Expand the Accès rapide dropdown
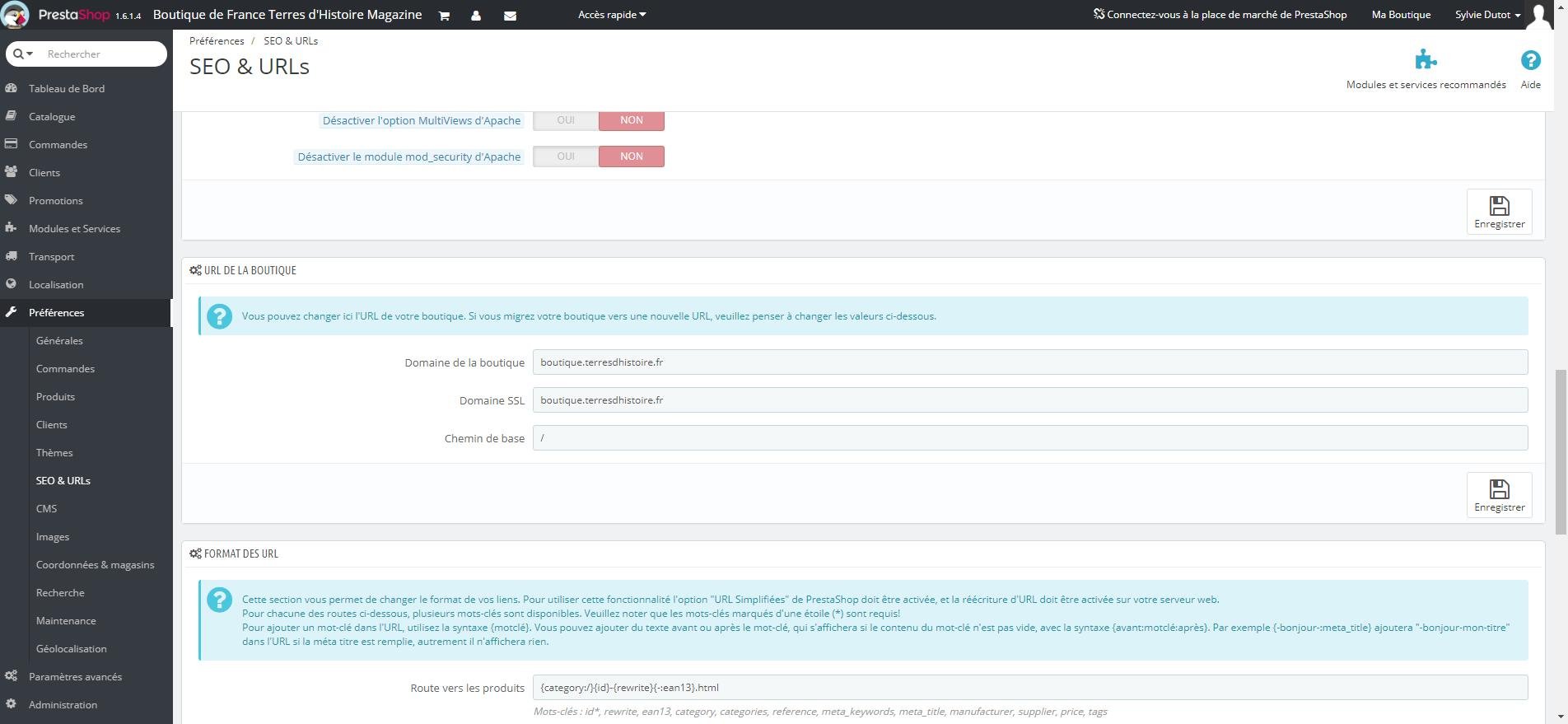 pos(612,15)
